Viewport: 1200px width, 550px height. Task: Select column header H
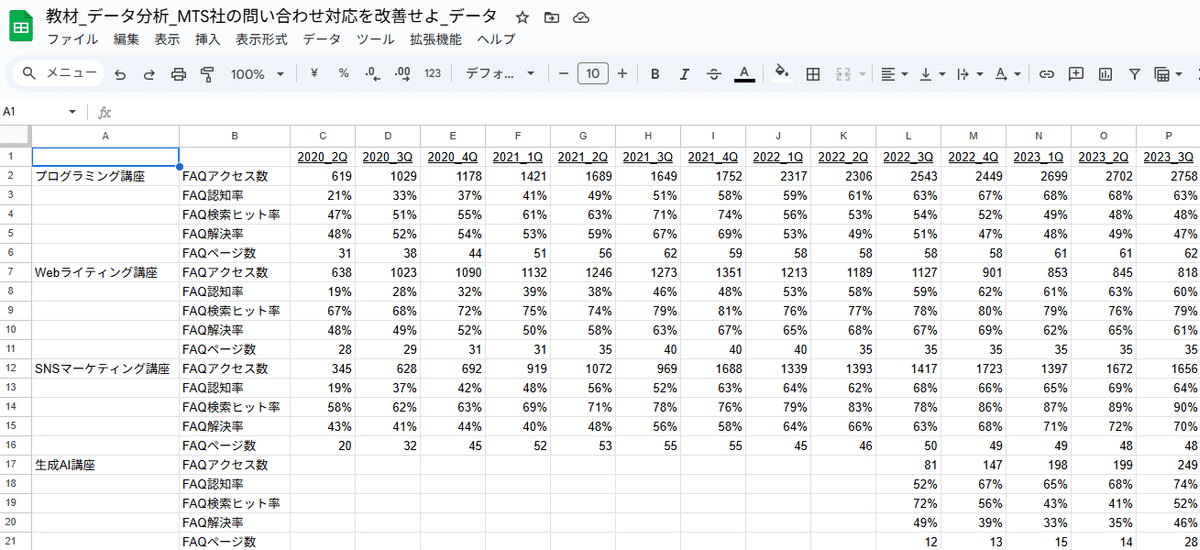[x=648, y=136]
